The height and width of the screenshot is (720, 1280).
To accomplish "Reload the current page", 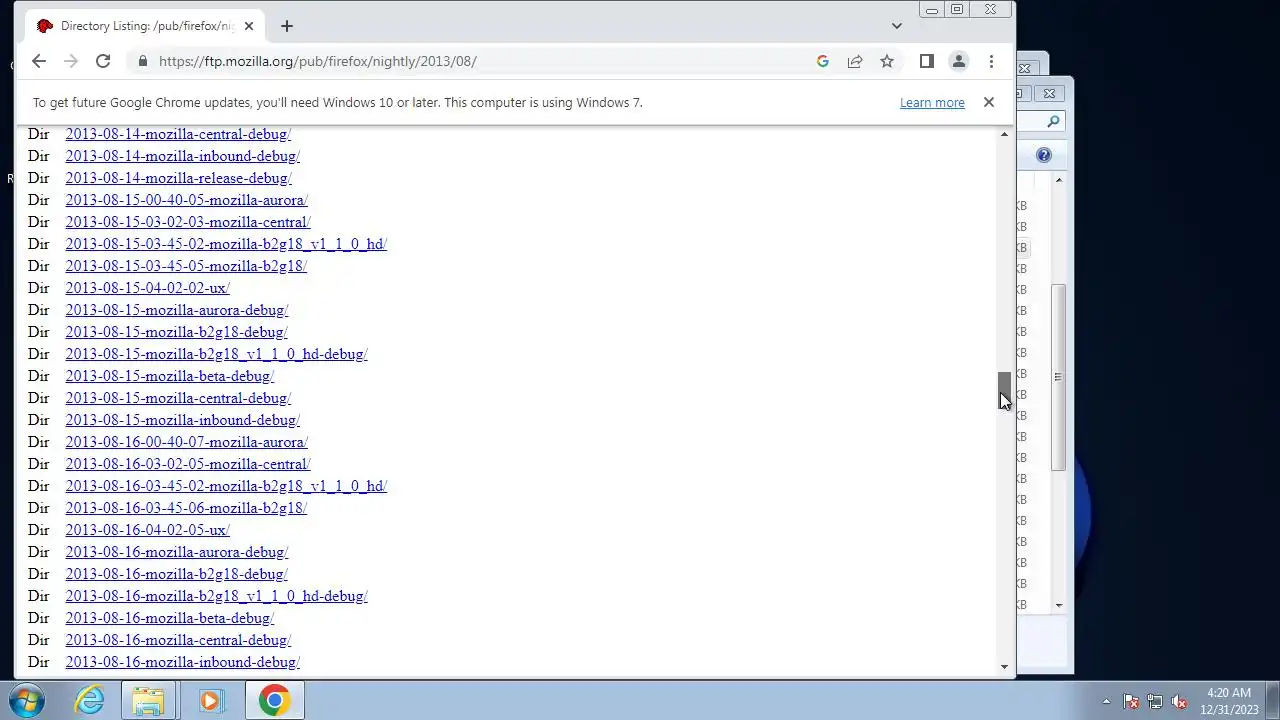I will 103,61.
